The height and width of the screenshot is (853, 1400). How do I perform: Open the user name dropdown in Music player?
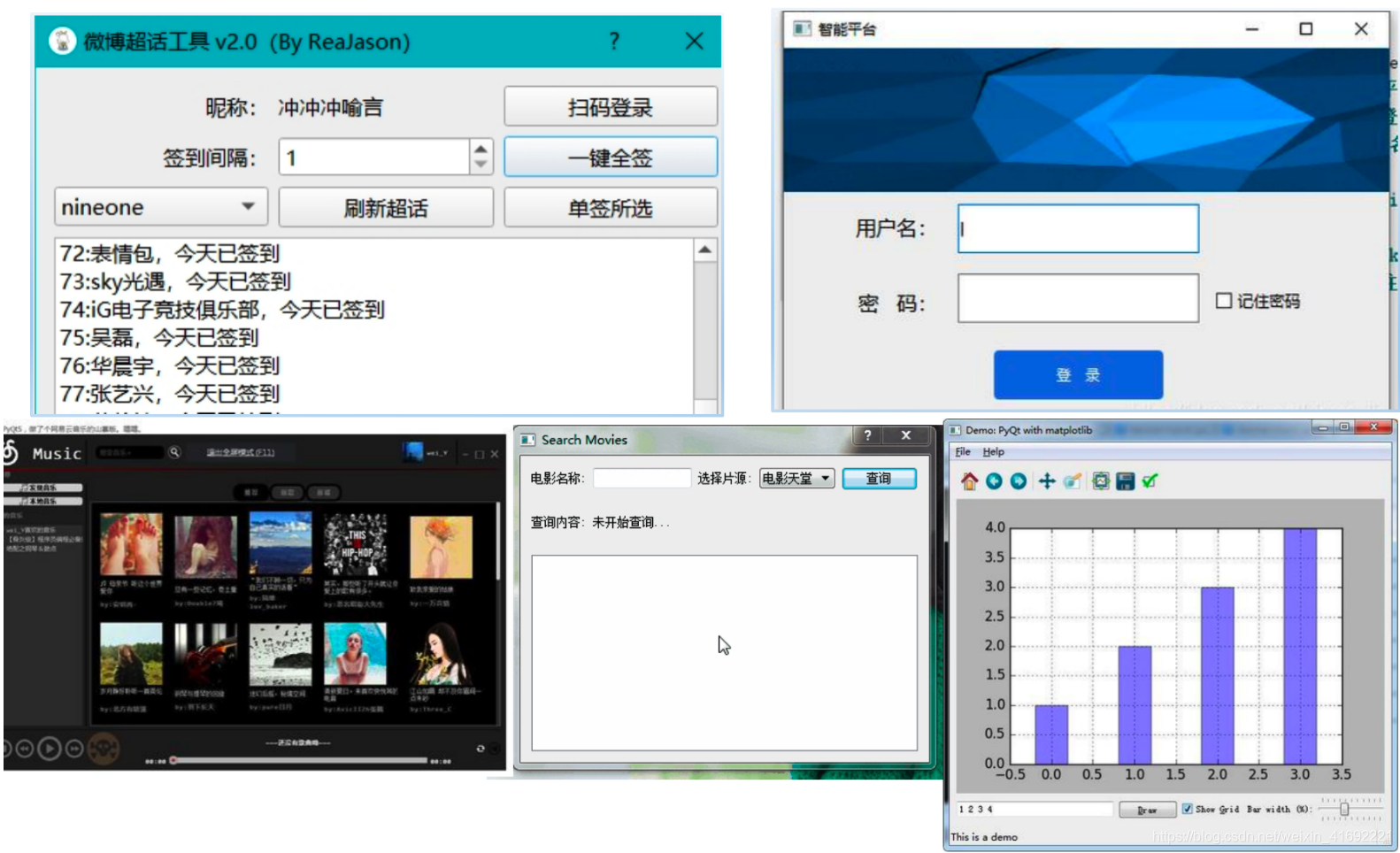coord(437,453)
